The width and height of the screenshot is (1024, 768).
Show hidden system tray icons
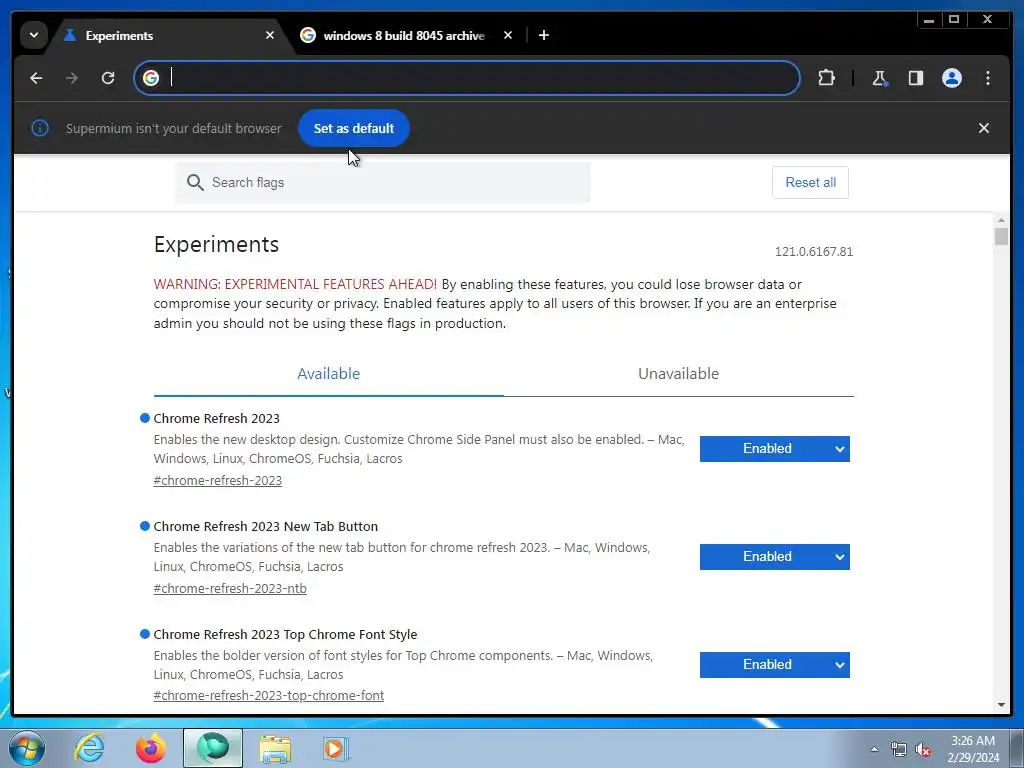[874, 749]
